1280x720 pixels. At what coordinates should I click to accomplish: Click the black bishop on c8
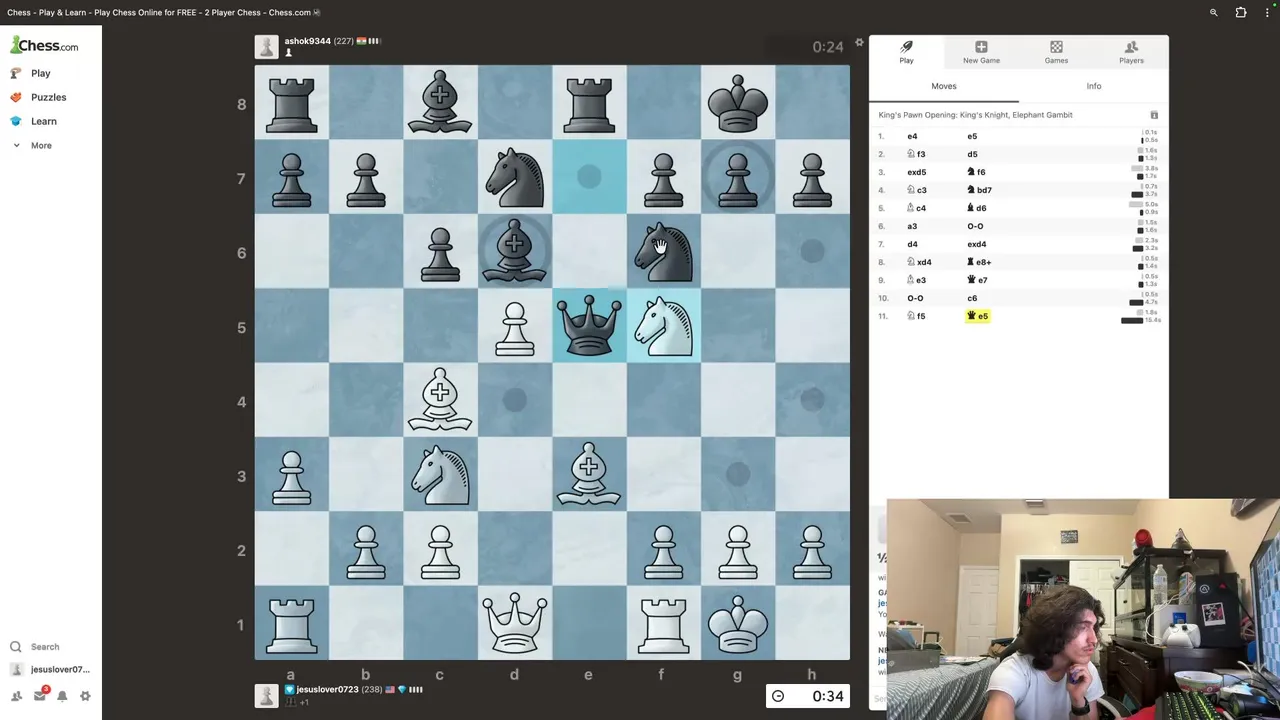440,103
